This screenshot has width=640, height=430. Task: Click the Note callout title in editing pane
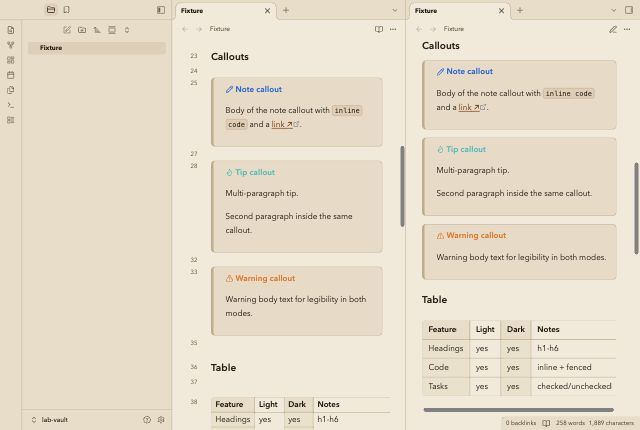pyautogui.click(x=258, y=89)
